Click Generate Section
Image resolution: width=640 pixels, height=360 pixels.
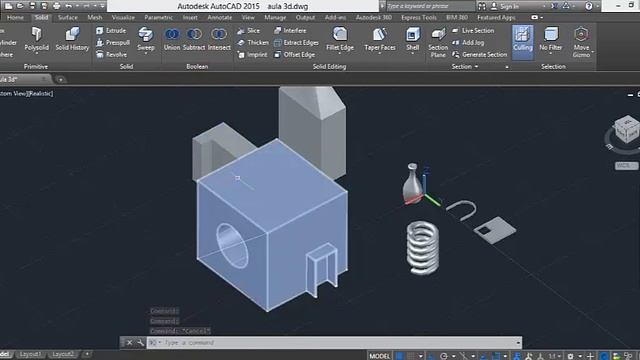(x=480, y=54)
